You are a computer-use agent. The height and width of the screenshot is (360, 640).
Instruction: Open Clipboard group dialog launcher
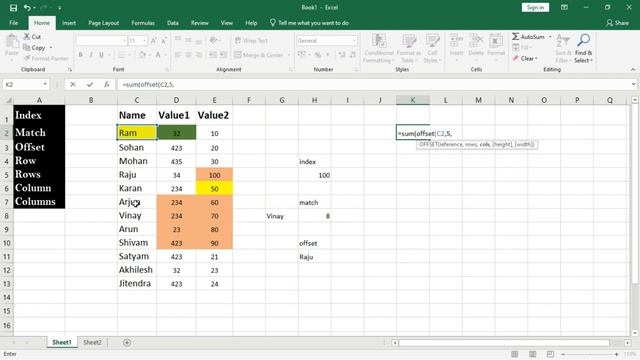pos(70,70)
